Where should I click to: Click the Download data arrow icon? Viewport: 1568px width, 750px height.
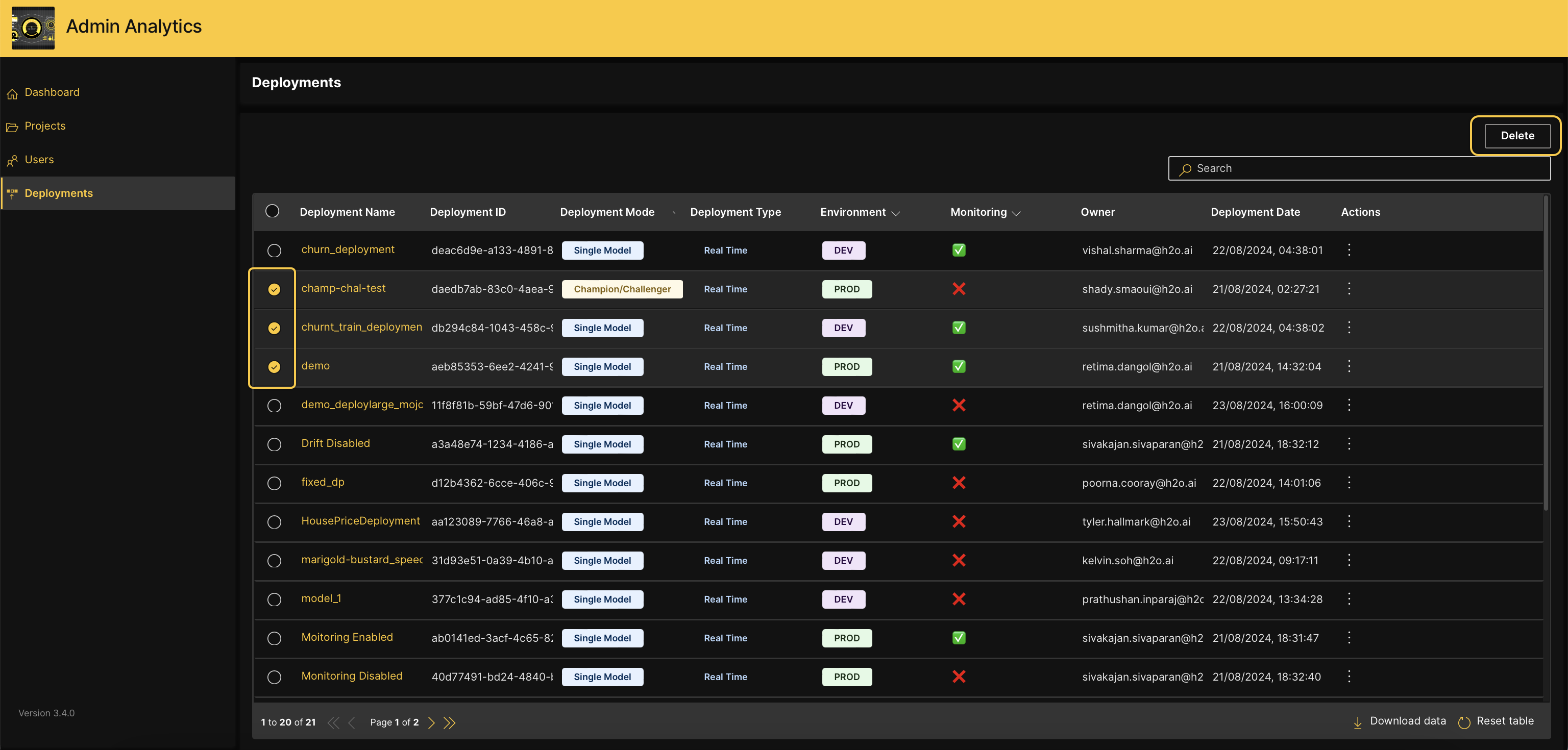click(1357, 722)
